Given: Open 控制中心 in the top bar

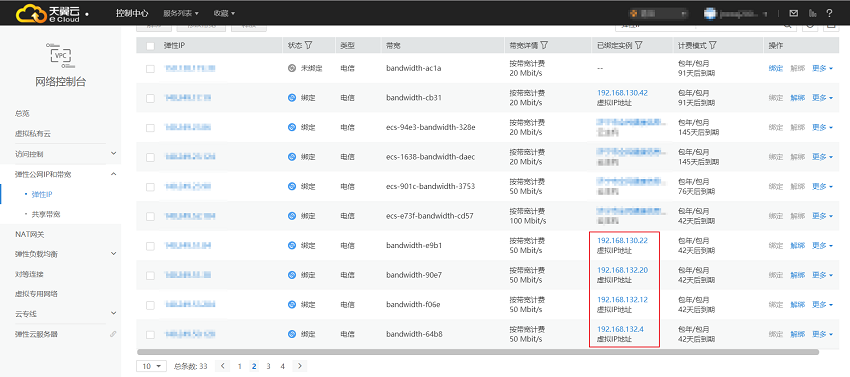Looking at the screenshot, I should 132,13.
